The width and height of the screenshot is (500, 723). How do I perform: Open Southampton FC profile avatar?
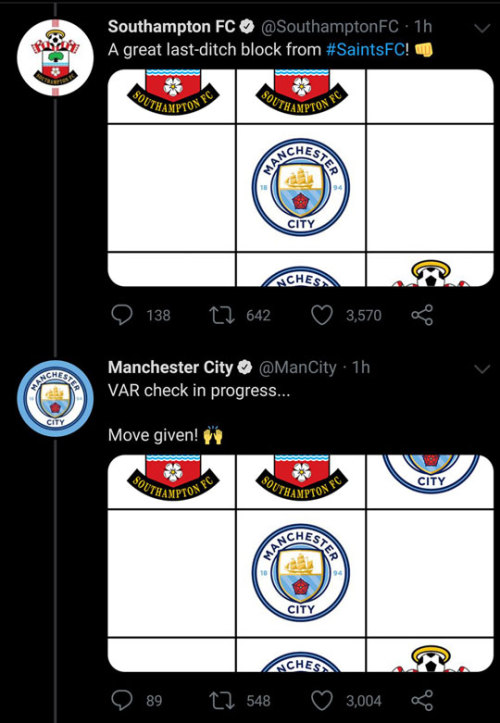tap(55, 58)
